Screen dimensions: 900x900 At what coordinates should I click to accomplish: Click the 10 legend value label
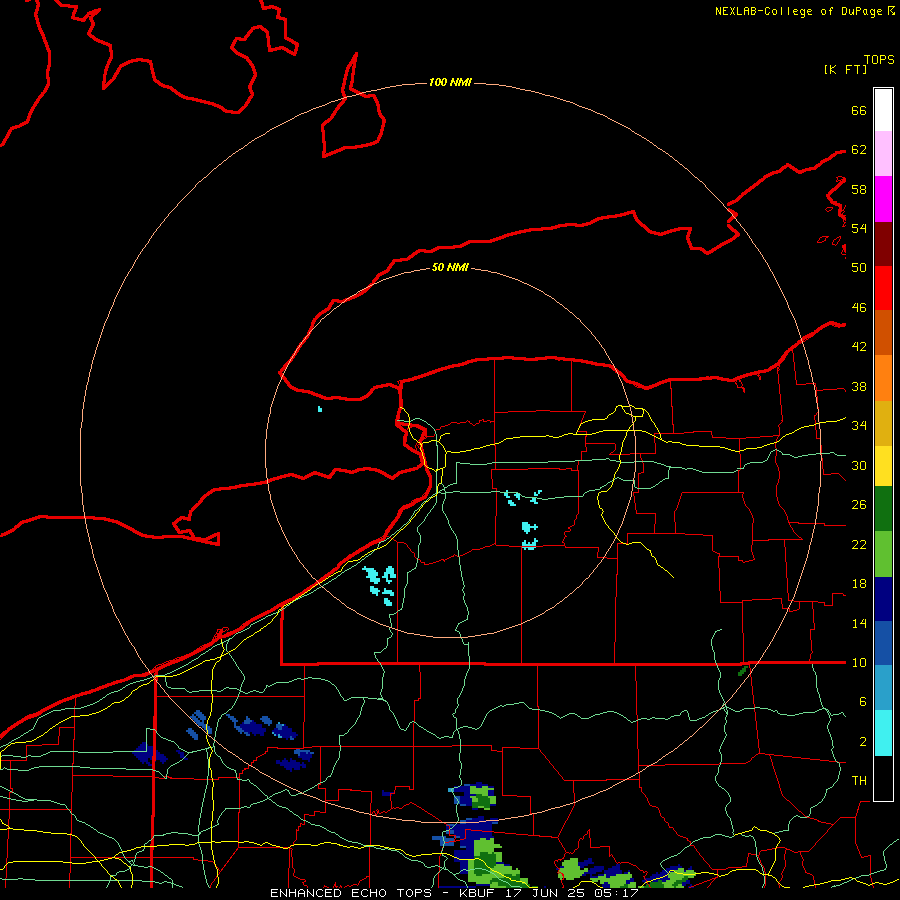coord(859,663)
